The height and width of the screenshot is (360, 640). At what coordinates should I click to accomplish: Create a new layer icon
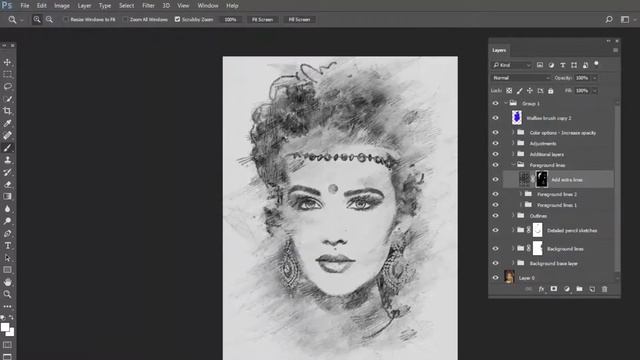(592, 289)
